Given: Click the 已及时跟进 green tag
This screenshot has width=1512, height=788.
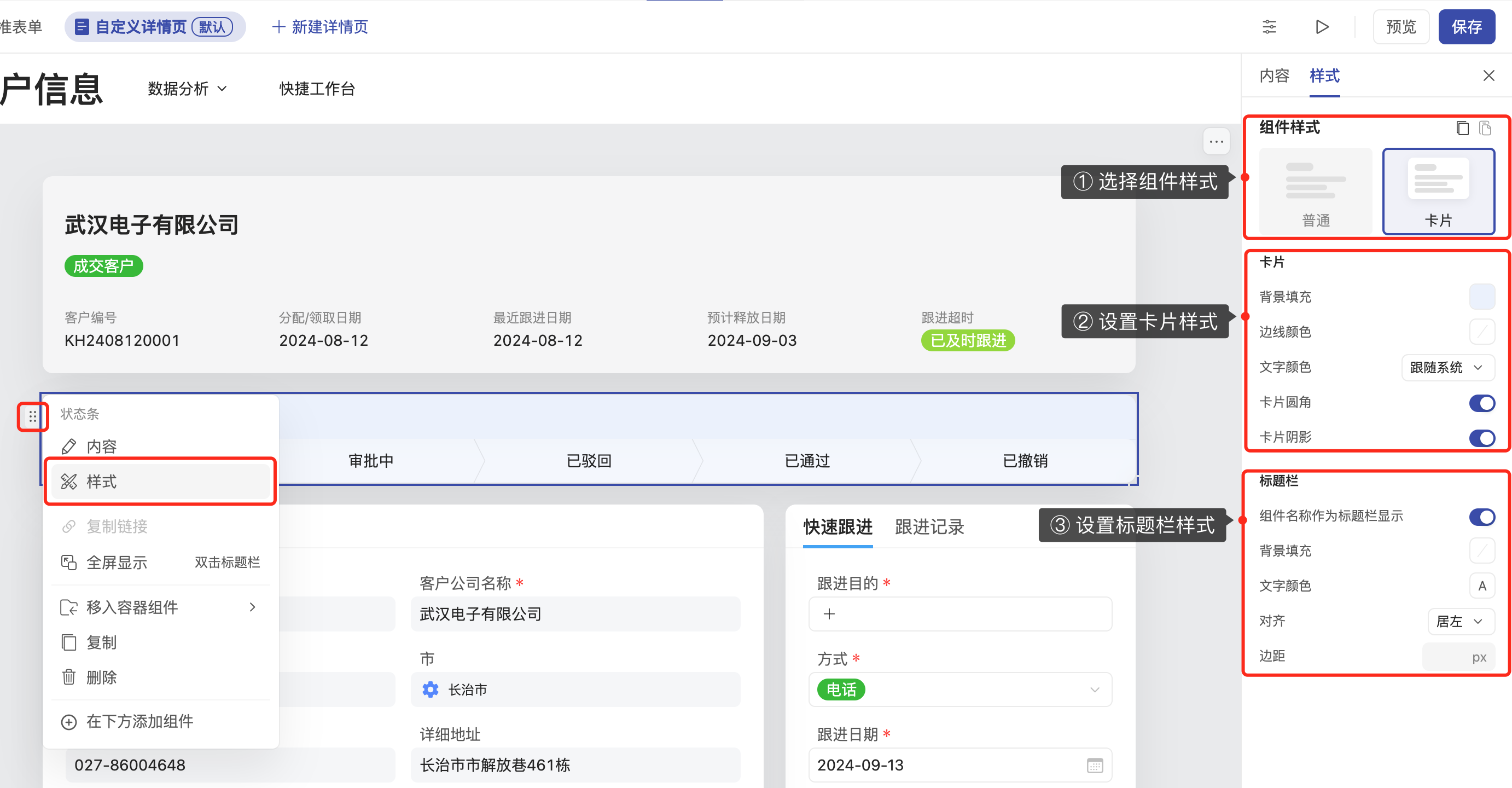Looking at the screenshot, I should pyautogui.click(x=968, y=340).
